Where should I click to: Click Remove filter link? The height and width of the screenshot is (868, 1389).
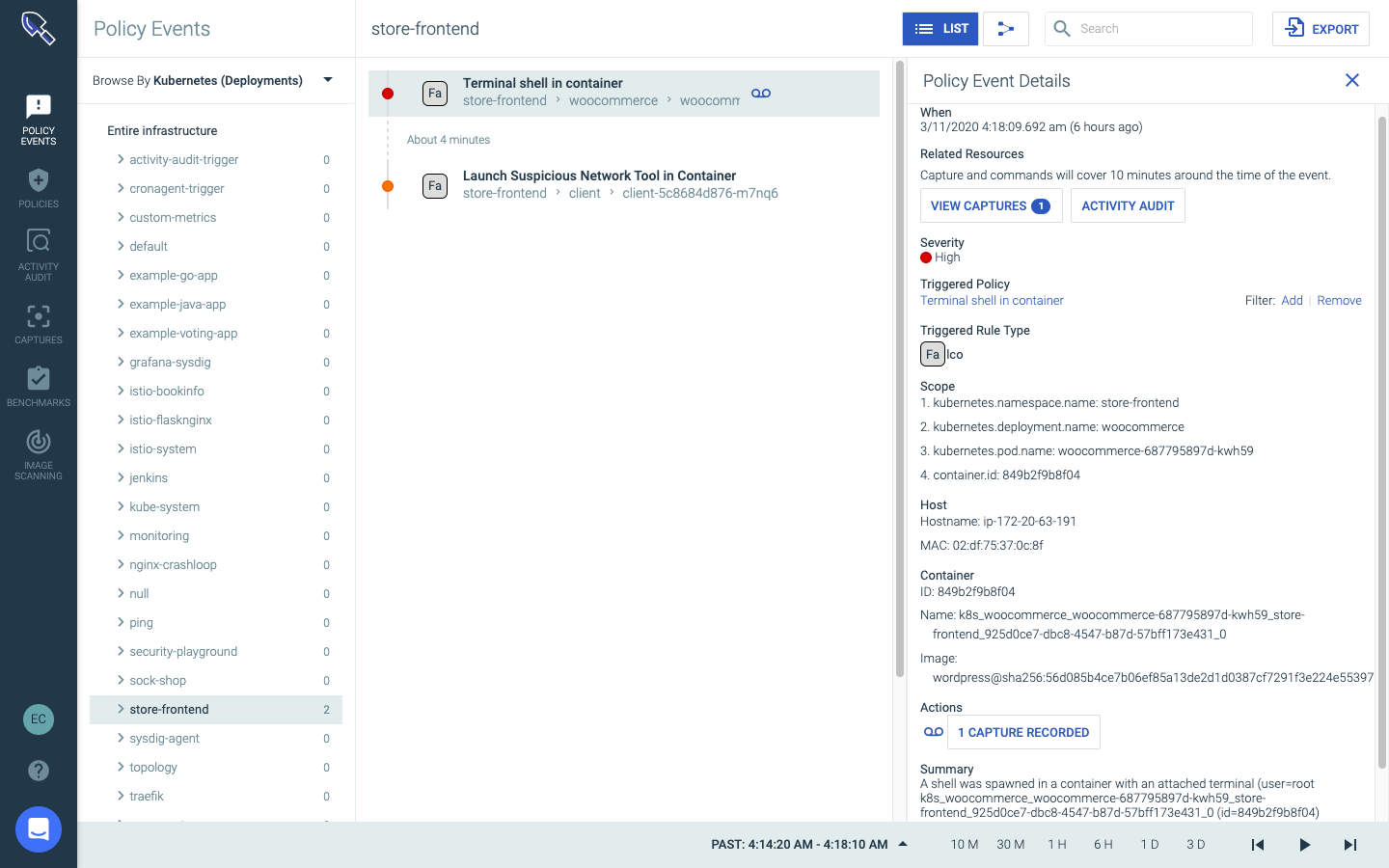coord(1339,301)
